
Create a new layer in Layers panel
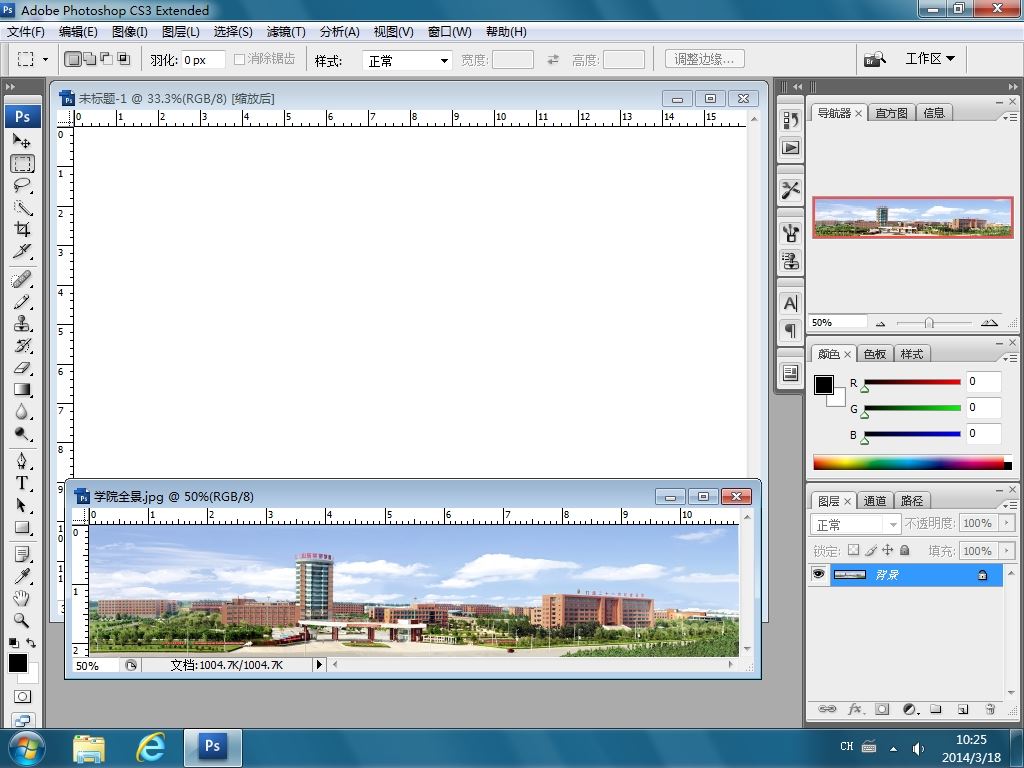coord(962,709)
